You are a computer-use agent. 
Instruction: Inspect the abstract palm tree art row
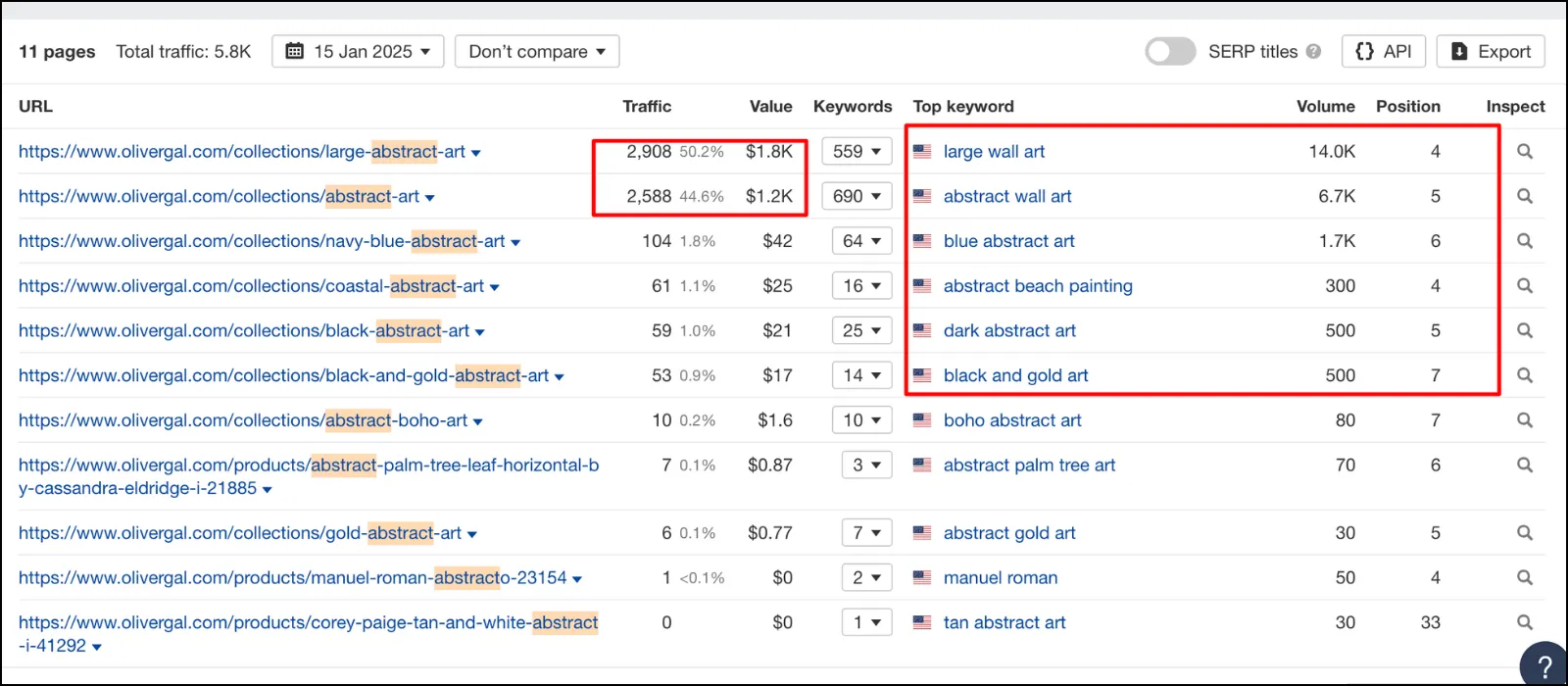pyautogui.click(x=1525, y=465)
